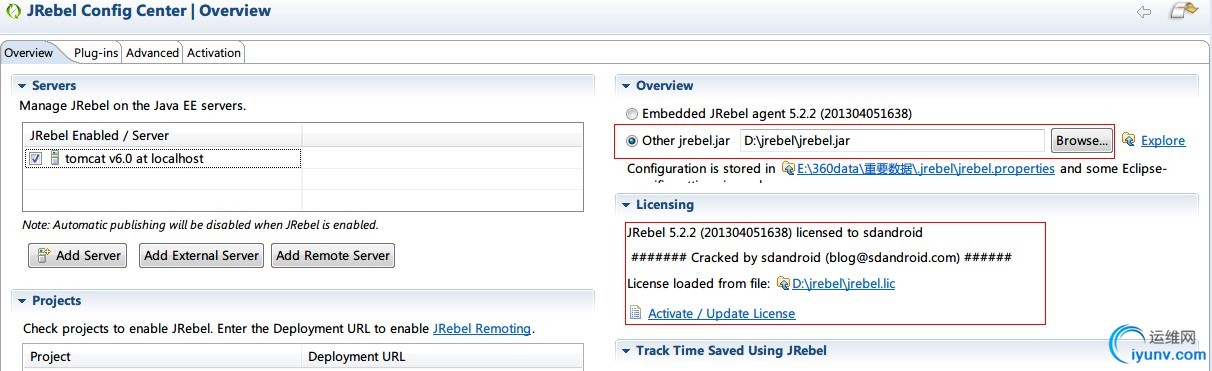The height and width of the screenshot is (371, 1212).
Task: Collapse the Projects section
Action: coord(22,300)
